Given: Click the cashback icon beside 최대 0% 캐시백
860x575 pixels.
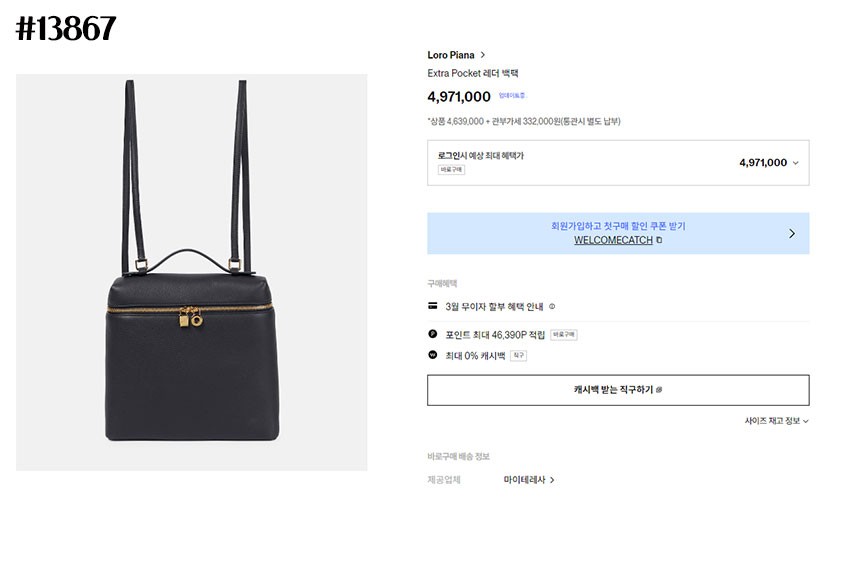Looking at the screenshot, I should click(x=433, y=355).
